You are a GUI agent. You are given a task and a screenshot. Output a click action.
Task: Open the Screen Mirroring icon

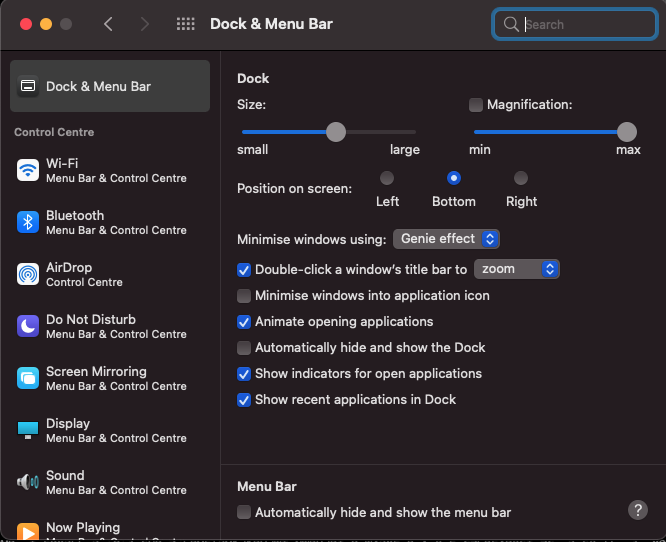(28, 378)
